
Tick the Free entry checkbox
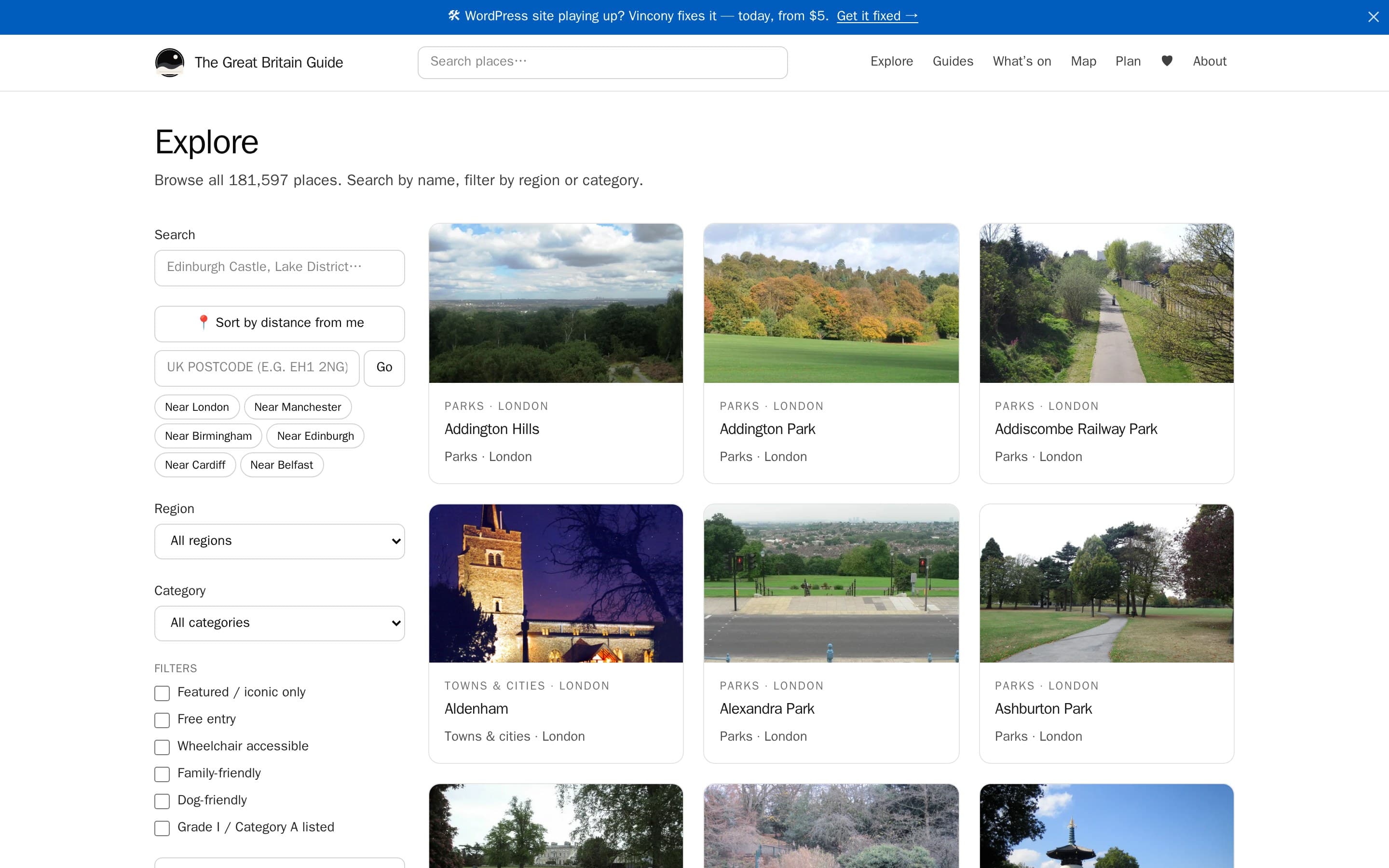(x=162, y=720)
